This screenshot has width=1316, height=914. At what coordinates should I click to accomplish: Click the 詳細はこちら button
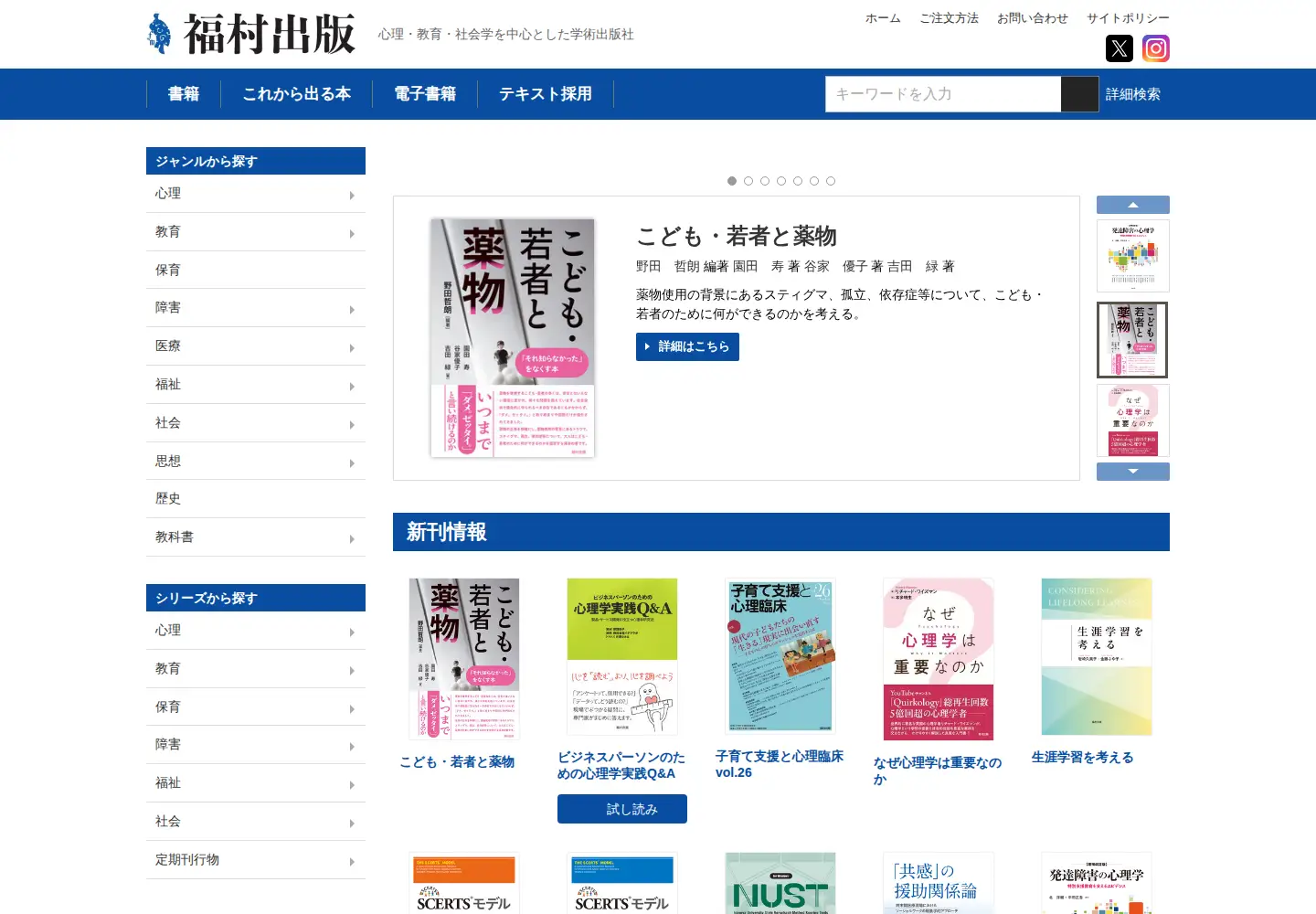coord(687,346)
